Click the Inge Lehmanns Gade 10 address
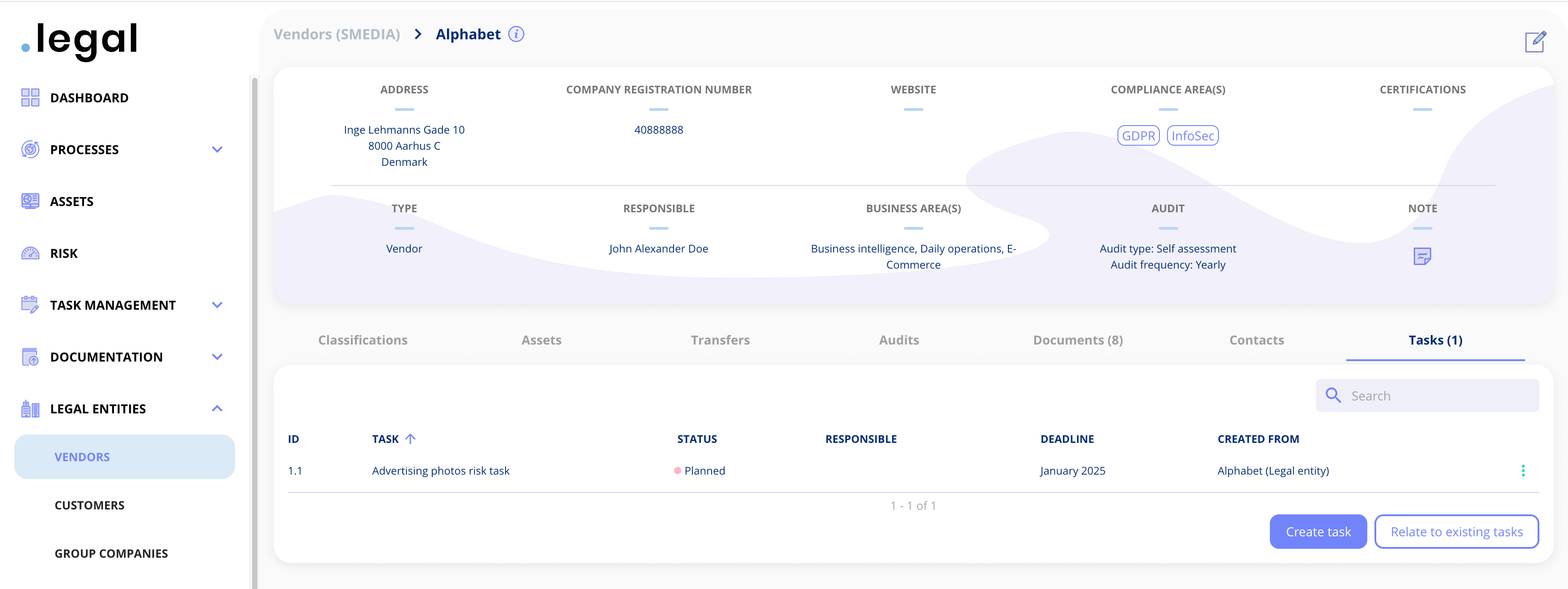 pos(404,130)
